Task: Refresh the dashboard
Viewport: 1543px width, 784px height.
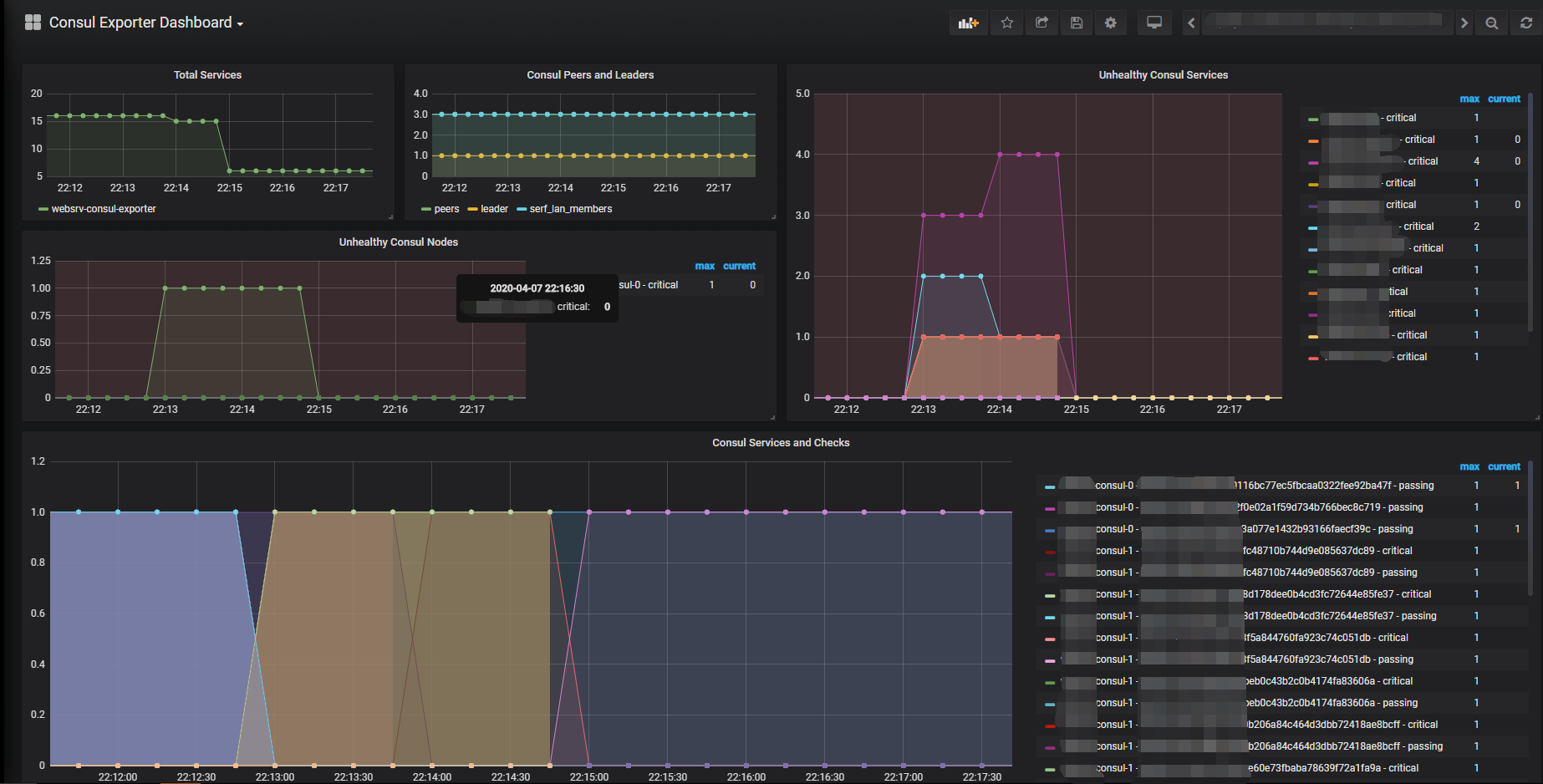Action: tap(1526, 23)
